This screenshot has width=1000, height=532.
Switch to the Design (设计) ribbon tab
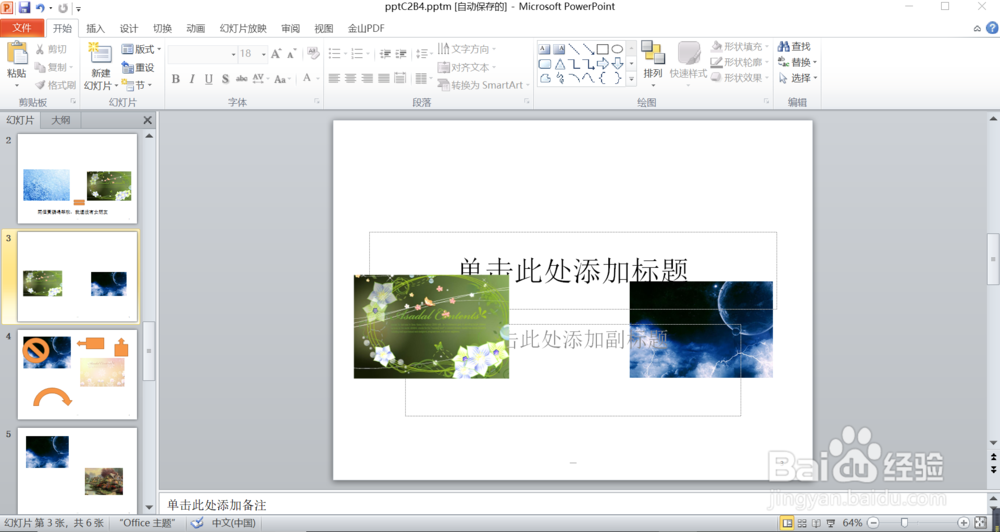pos(129,28)
